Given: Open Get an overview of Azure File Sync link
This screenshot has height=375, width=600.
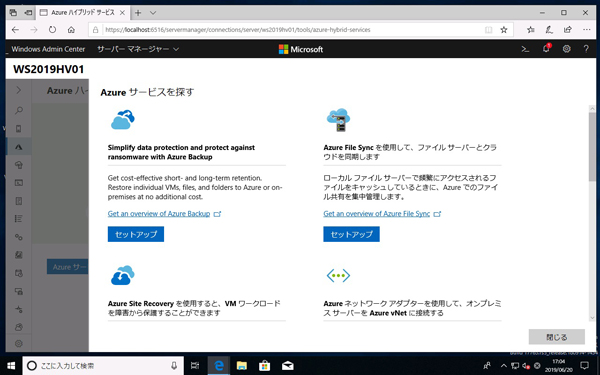Looking at the screenshot, I should (377, 214).
